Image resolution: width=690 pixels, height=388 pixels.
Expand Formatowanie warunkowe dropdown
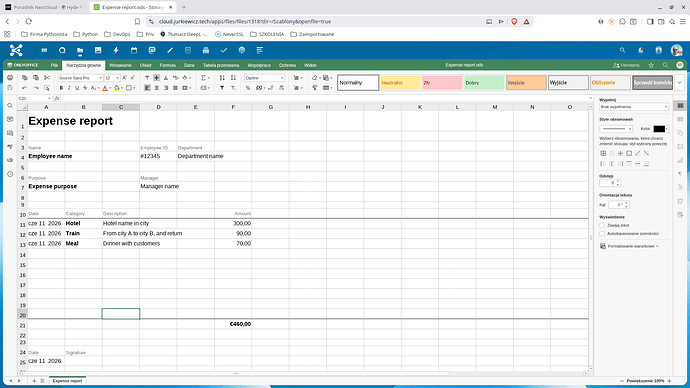tap(630, 246)
